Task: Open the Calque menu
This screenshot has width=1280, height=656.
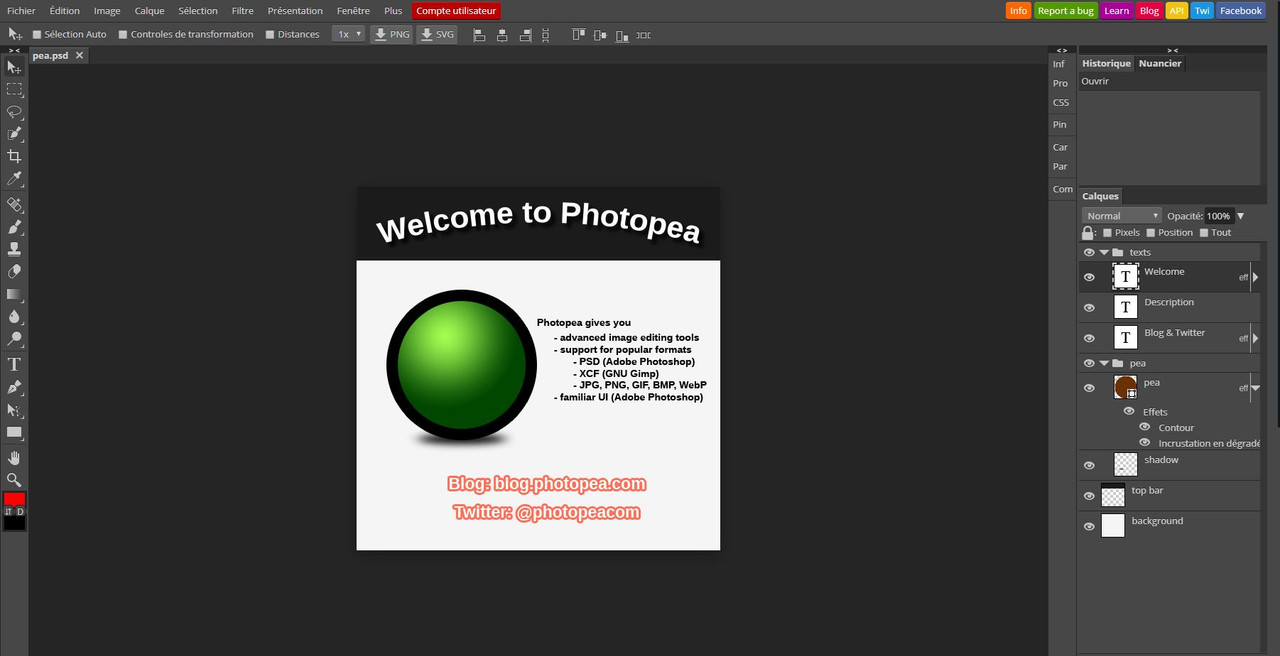Action: (x=150, y=11)
